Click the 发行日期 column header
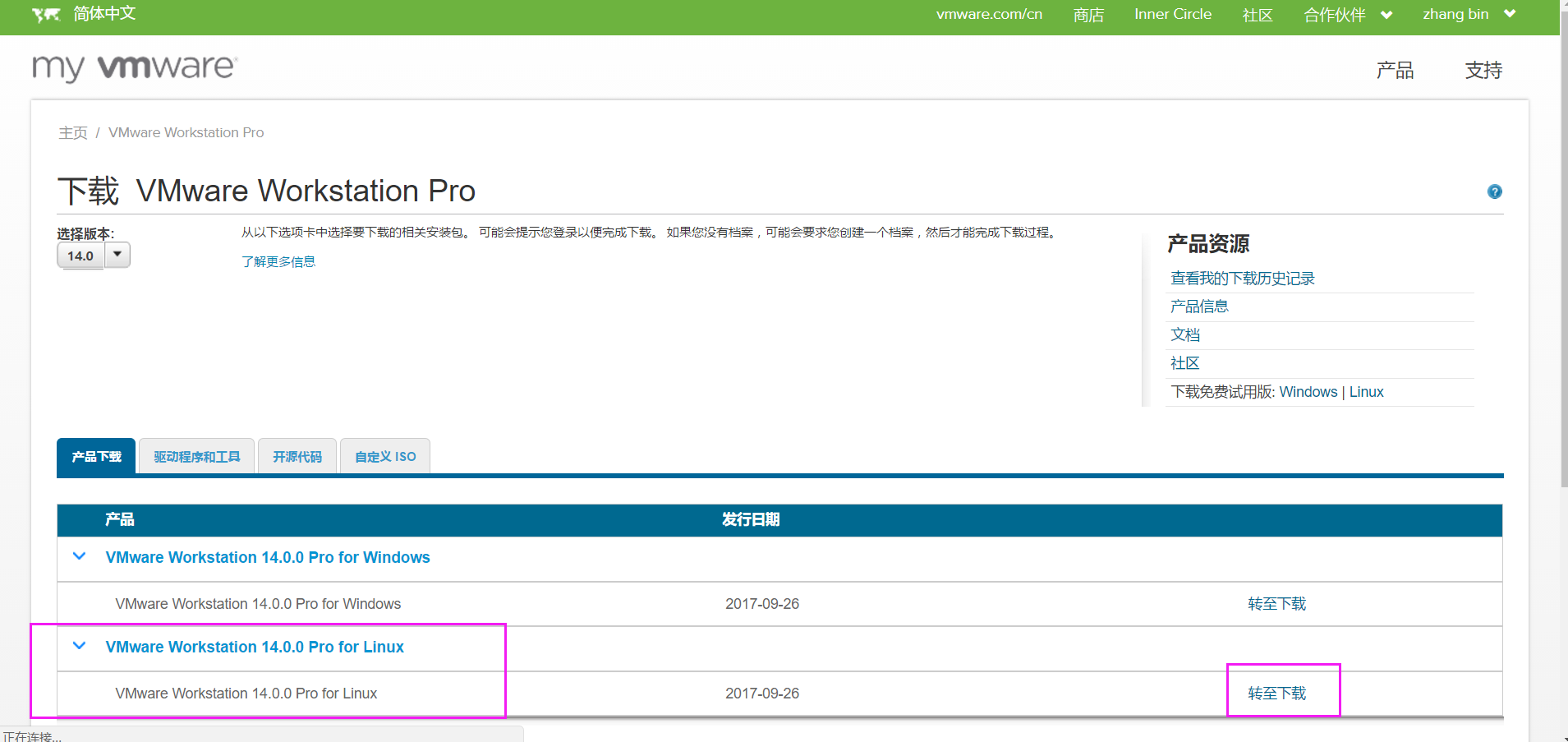The width and height of the screenshot is (1568, 742). point(751,519)
